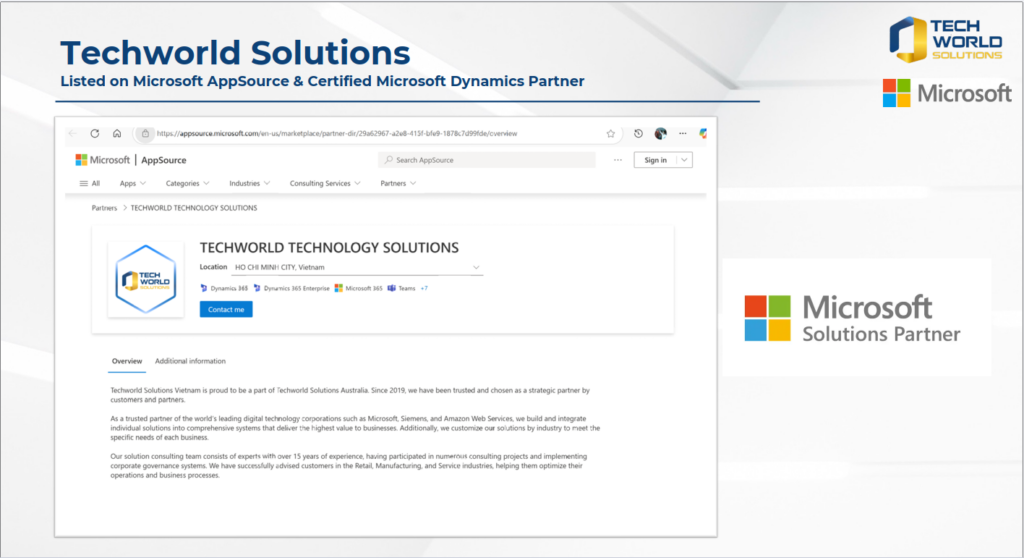Open the Industries dropdown
The height and width of the screenshot is (558, 1024).
point(250,184)
